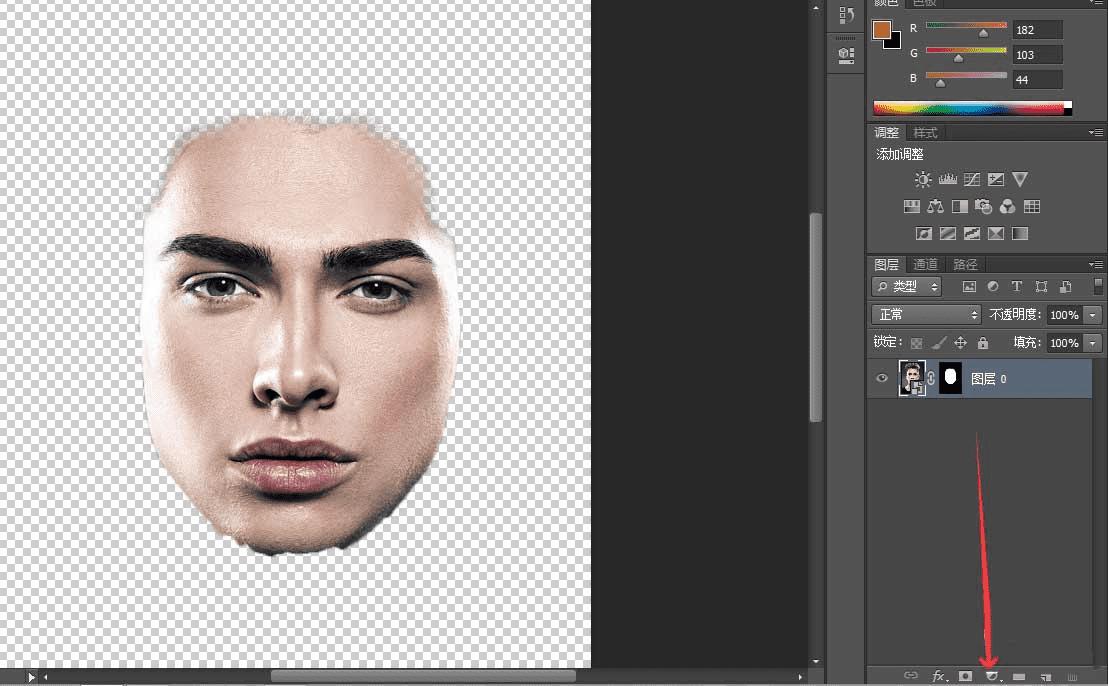The image size is (1108, 686).
Task: Filter for pixel layers
Action: pos(969,286)
